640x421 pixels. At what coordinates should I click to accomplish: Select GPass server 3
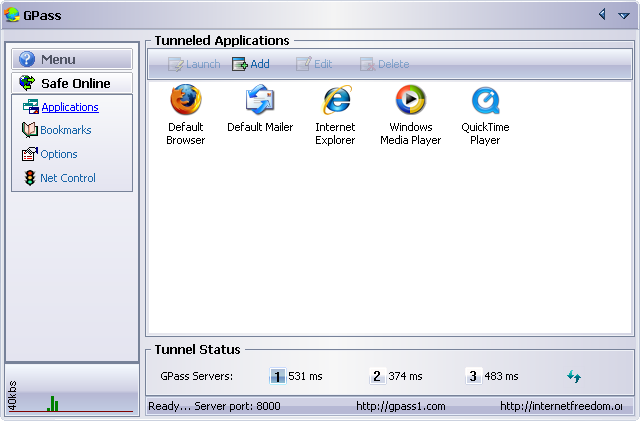point(473,376)
